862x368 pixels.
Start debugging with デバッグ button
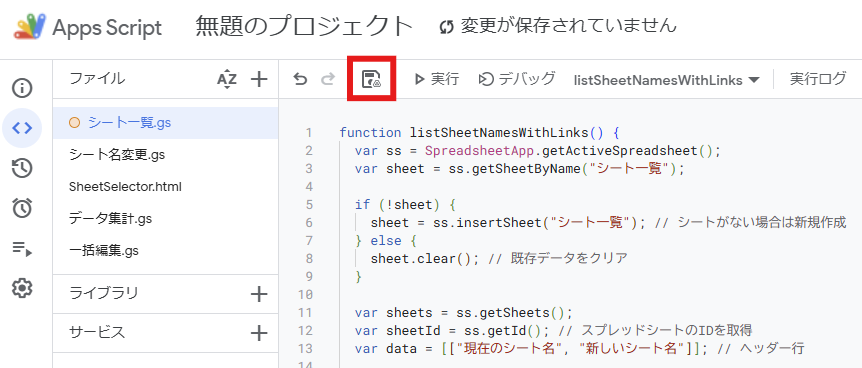[x=517, y=80]
